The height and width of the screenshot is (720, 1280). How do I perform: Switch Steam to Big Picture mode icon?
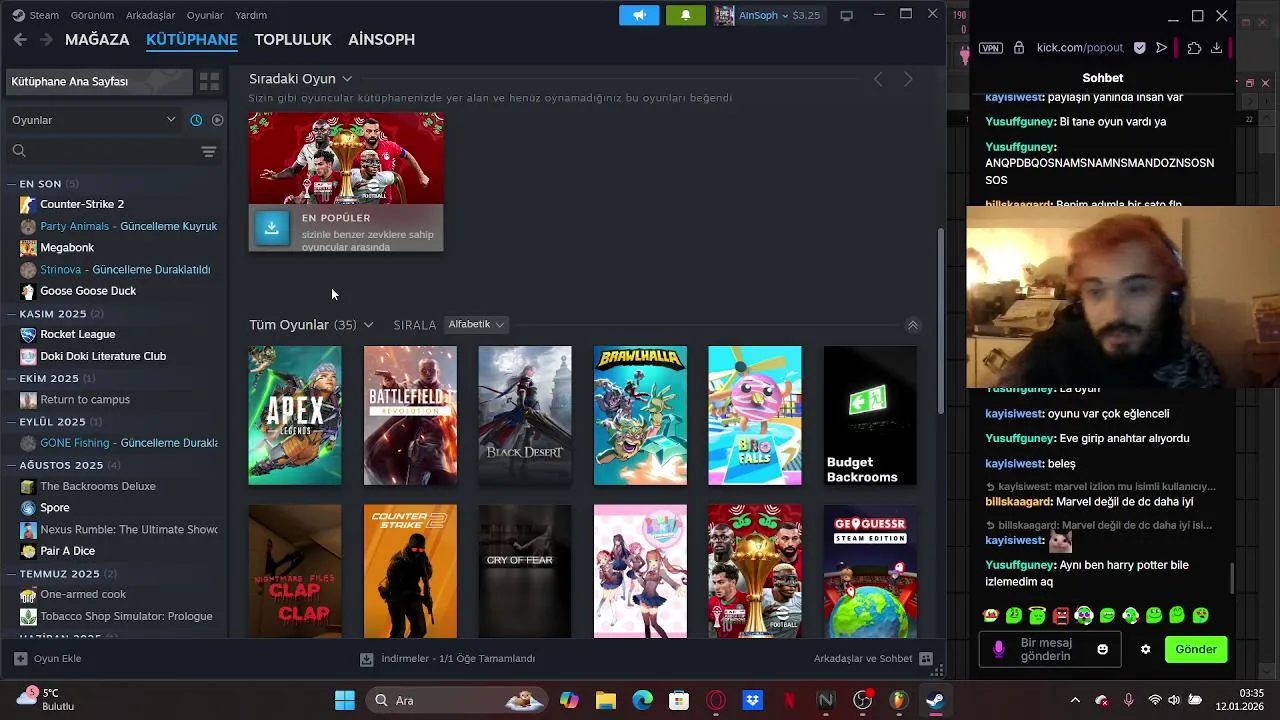(846, 15)
